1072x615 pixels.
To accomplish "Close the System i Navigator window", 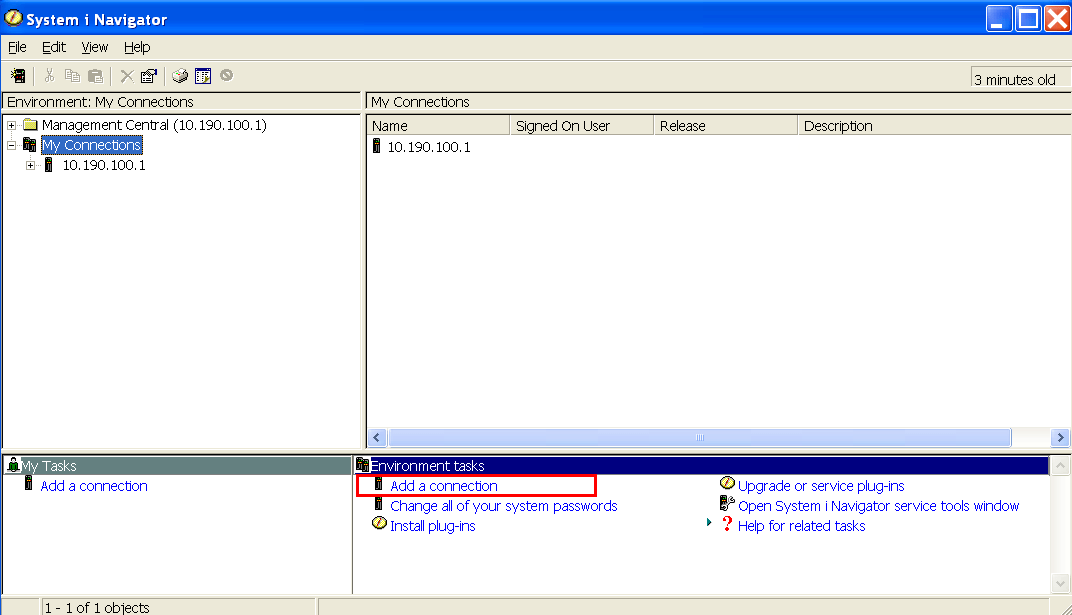I will (x=1057, y=19).
